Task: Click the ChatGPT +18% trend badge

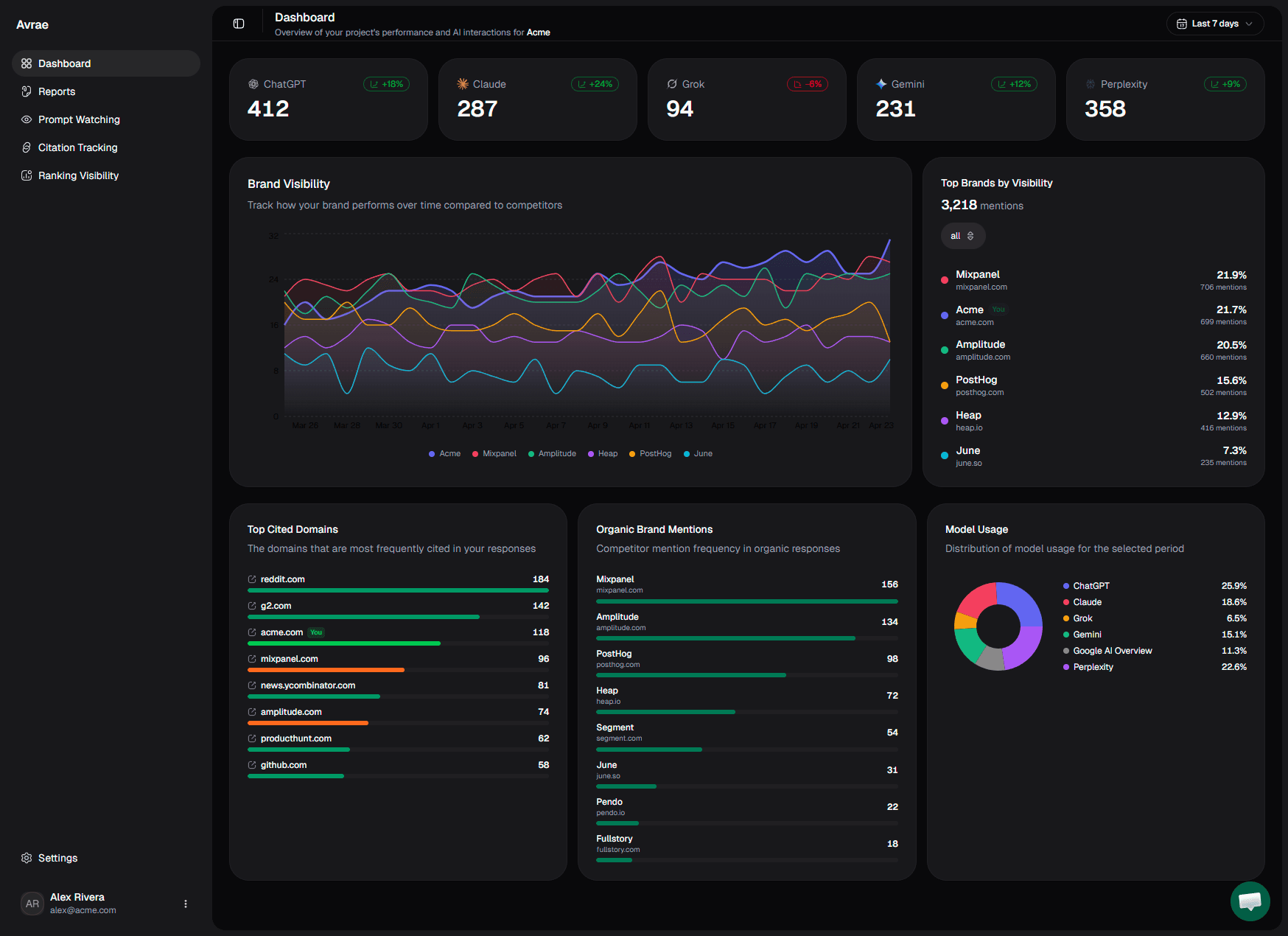Action: [x=386, y=84]
